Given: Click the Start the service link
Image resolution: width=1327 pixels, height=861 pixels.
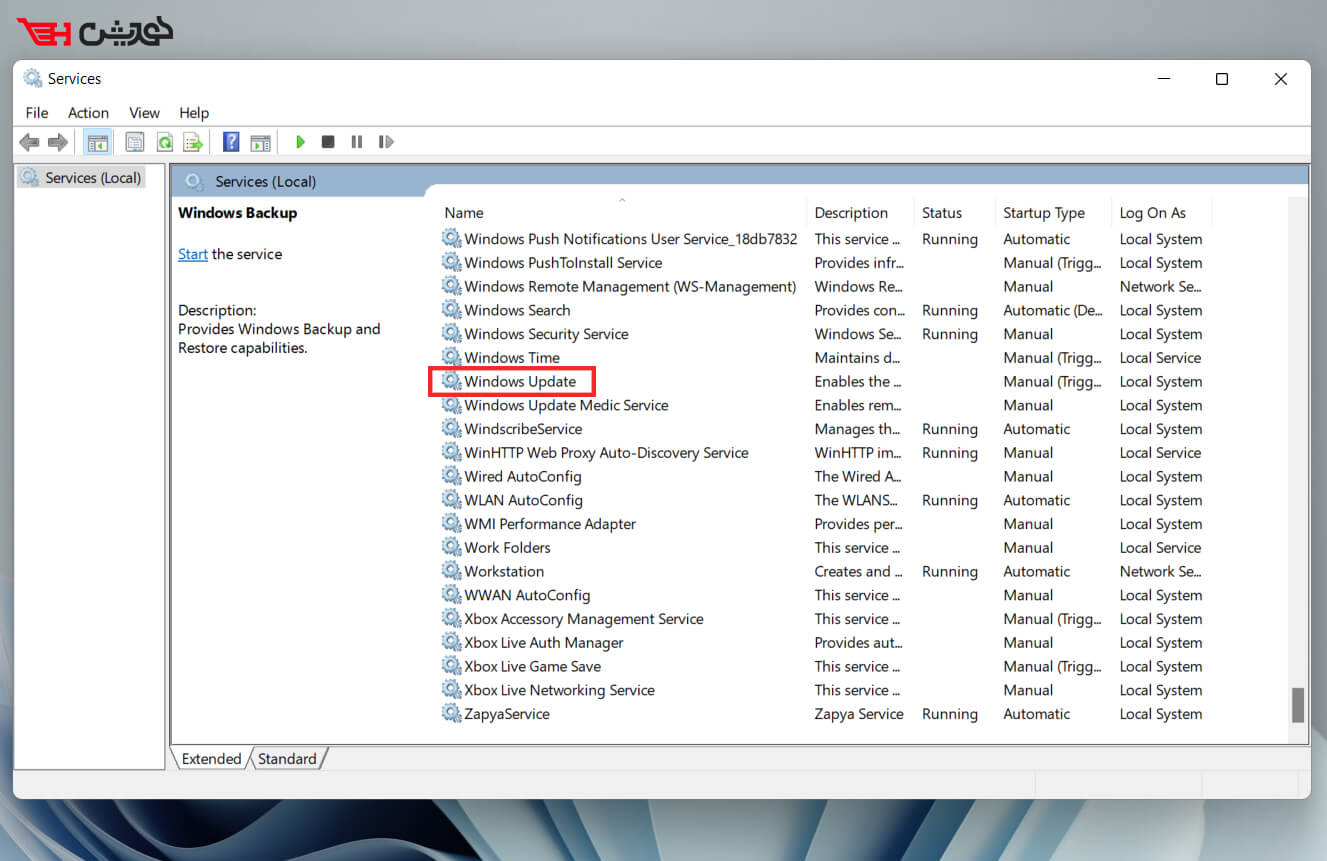Looking at the screenshot, I should [192, 254].
